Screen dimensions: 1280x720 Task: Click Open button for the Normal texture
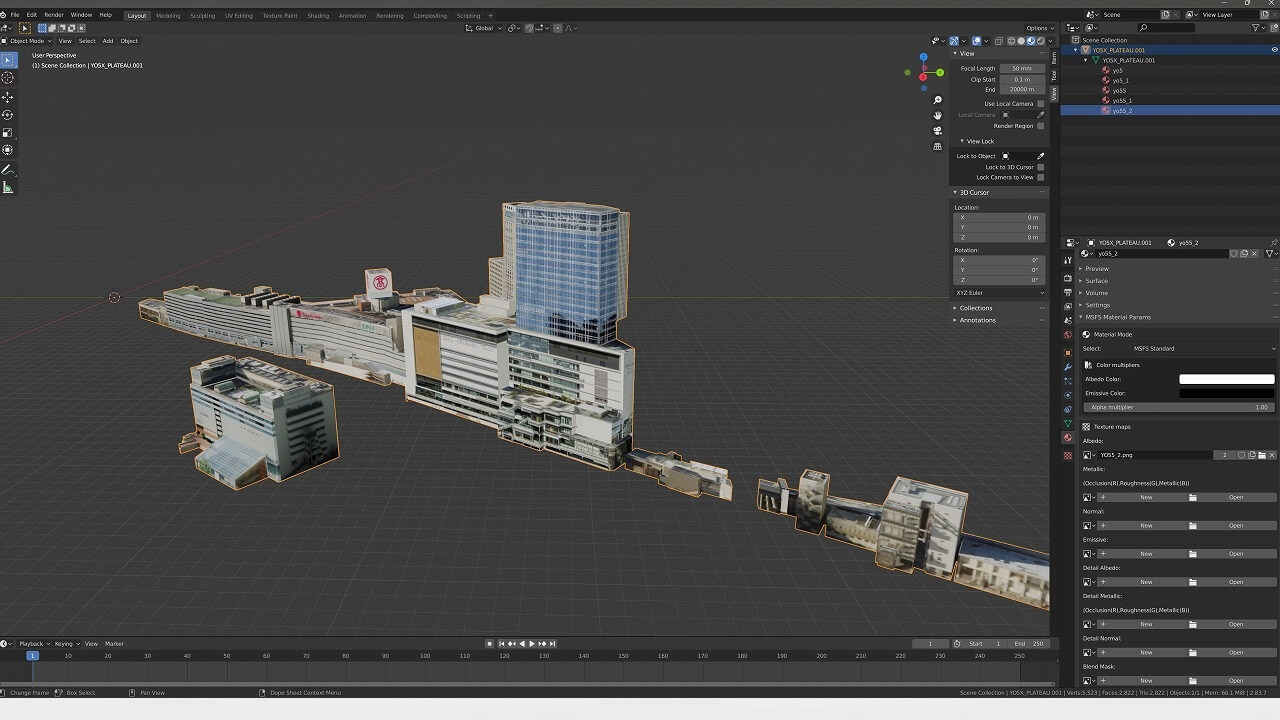point(1236,526)
